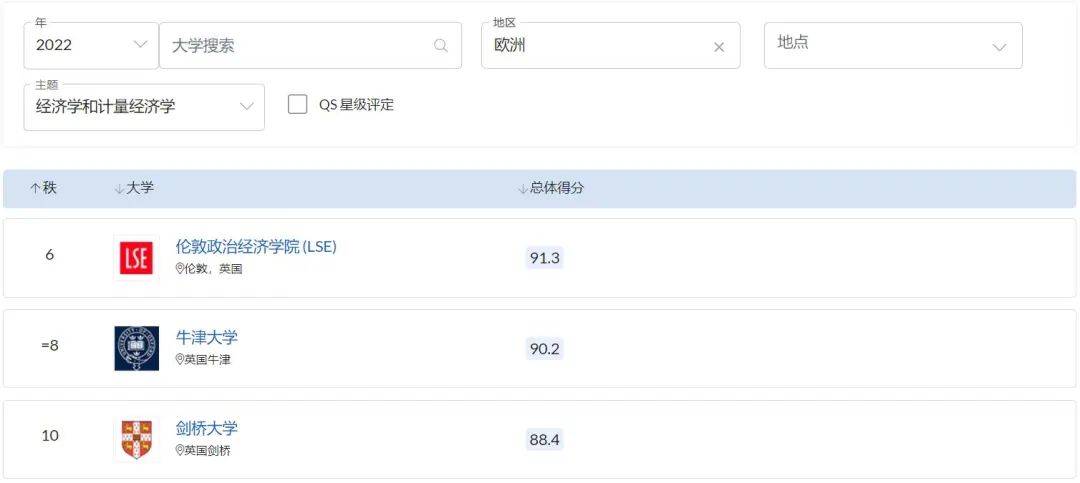1080x483 pixels.
Task: Click location pin next to 伦敦，英国
Action: pos(180,269)
